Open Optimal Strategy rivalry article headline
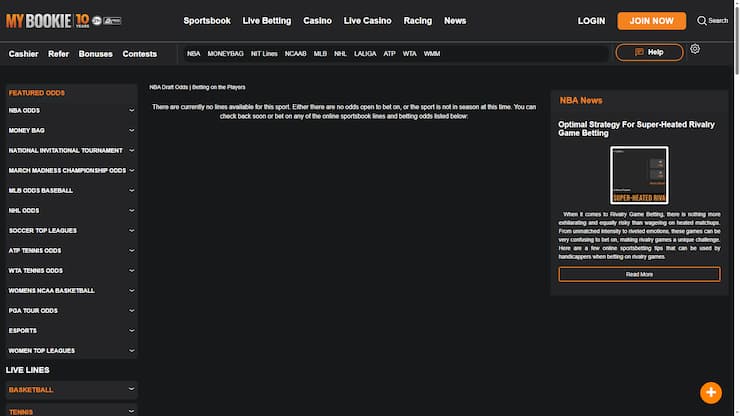The width and height of the screenshot is (740, 416). click(x=636, y=129)
